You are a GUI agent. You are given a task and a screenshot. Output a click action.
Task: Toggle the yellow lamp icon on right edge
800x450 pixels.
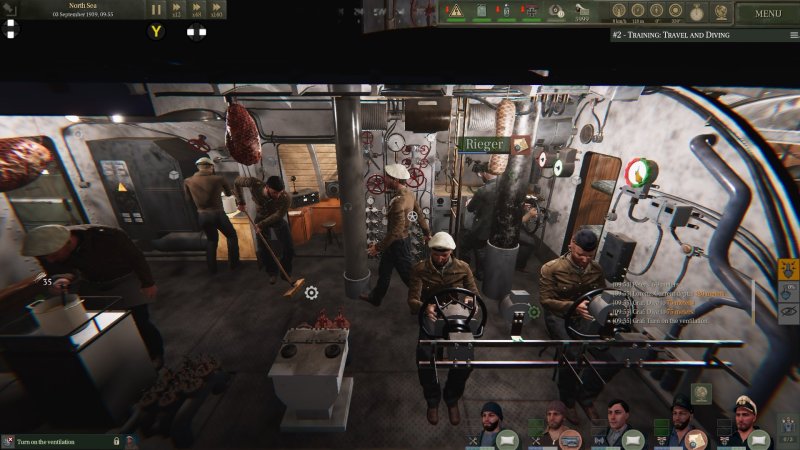pos(788,270)
